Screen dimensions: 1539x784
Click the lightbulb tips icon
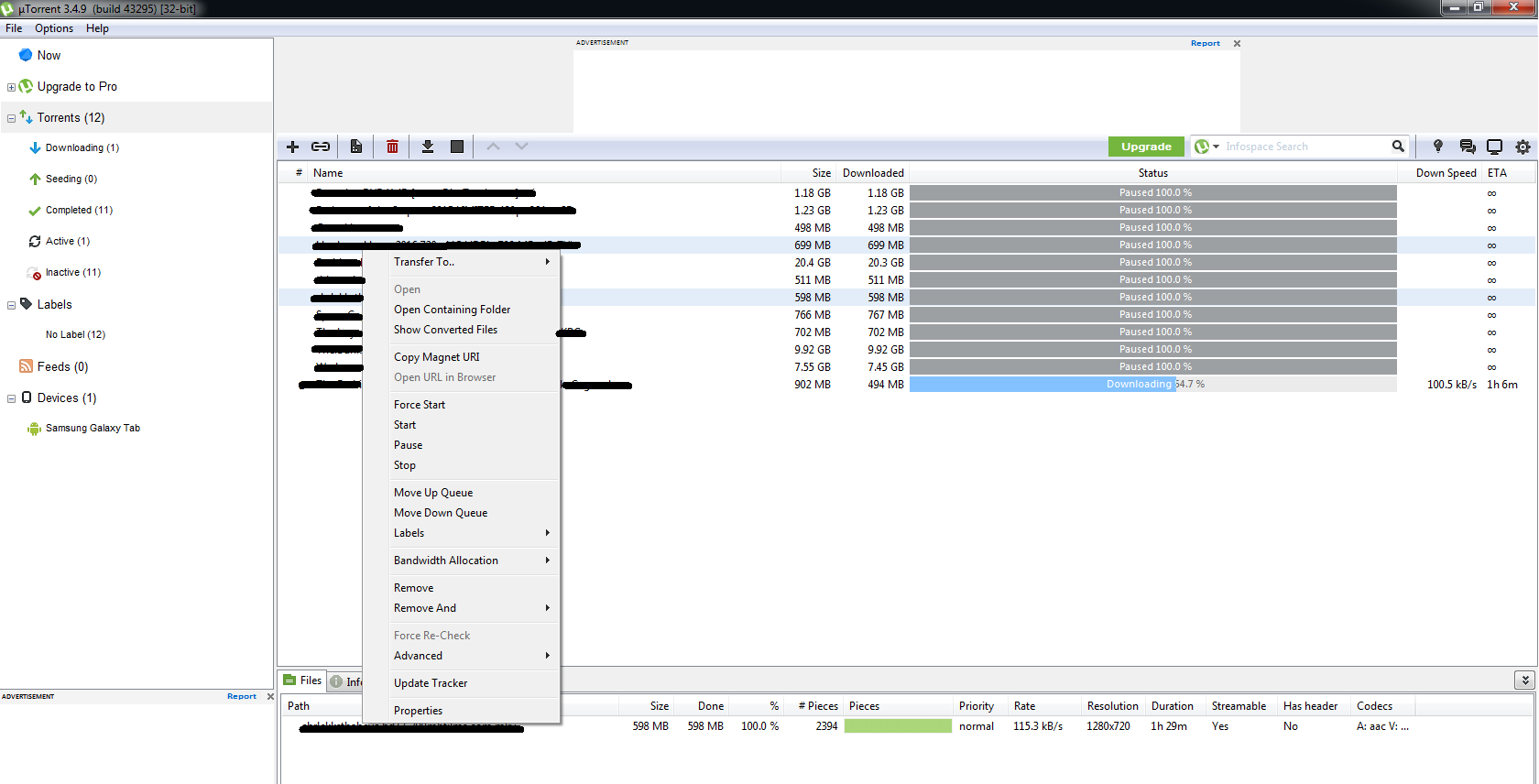click(1438, 147)
